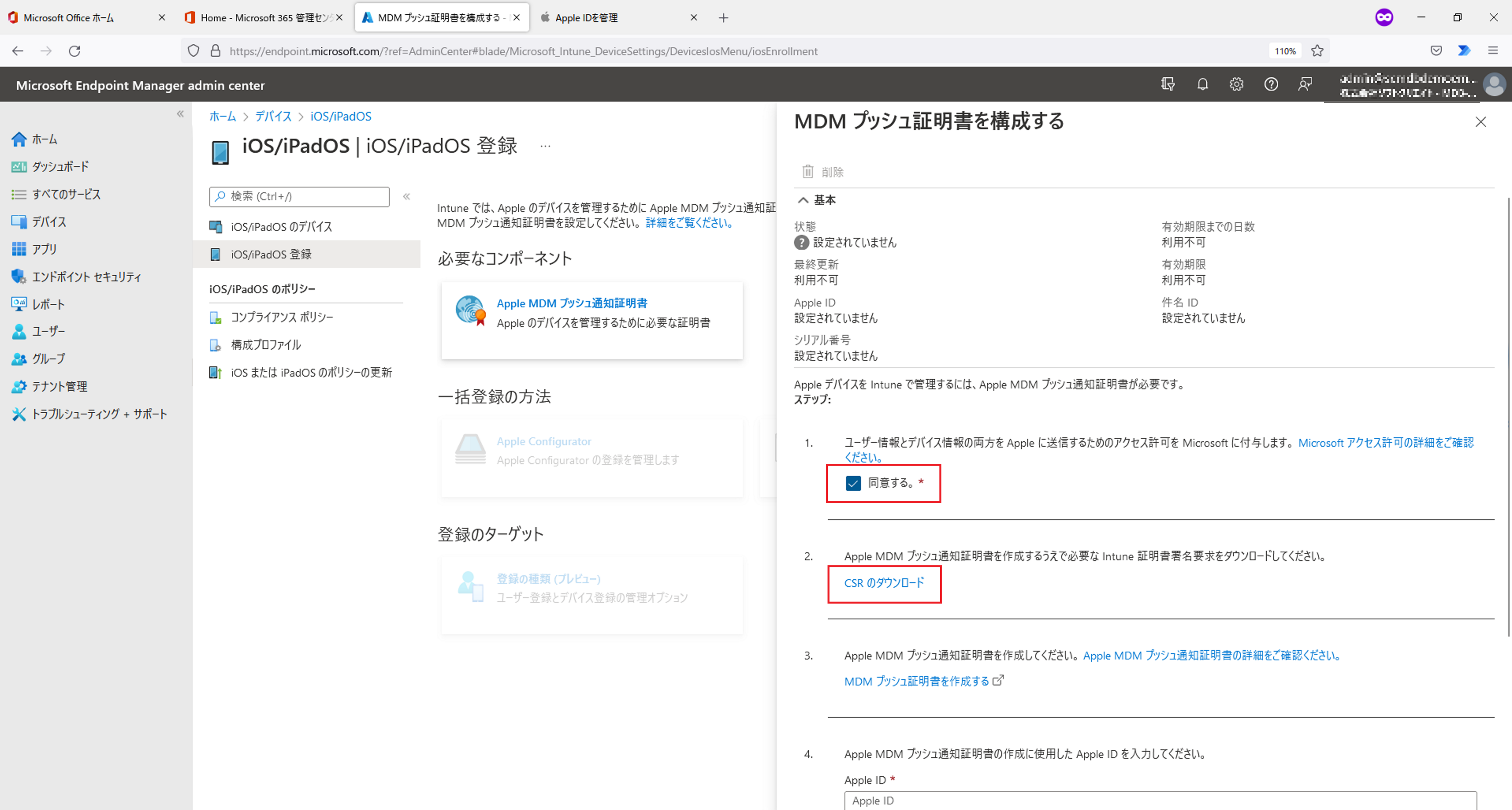Open Apple MDM プッシュ通知証明書 card

[591, 320]
